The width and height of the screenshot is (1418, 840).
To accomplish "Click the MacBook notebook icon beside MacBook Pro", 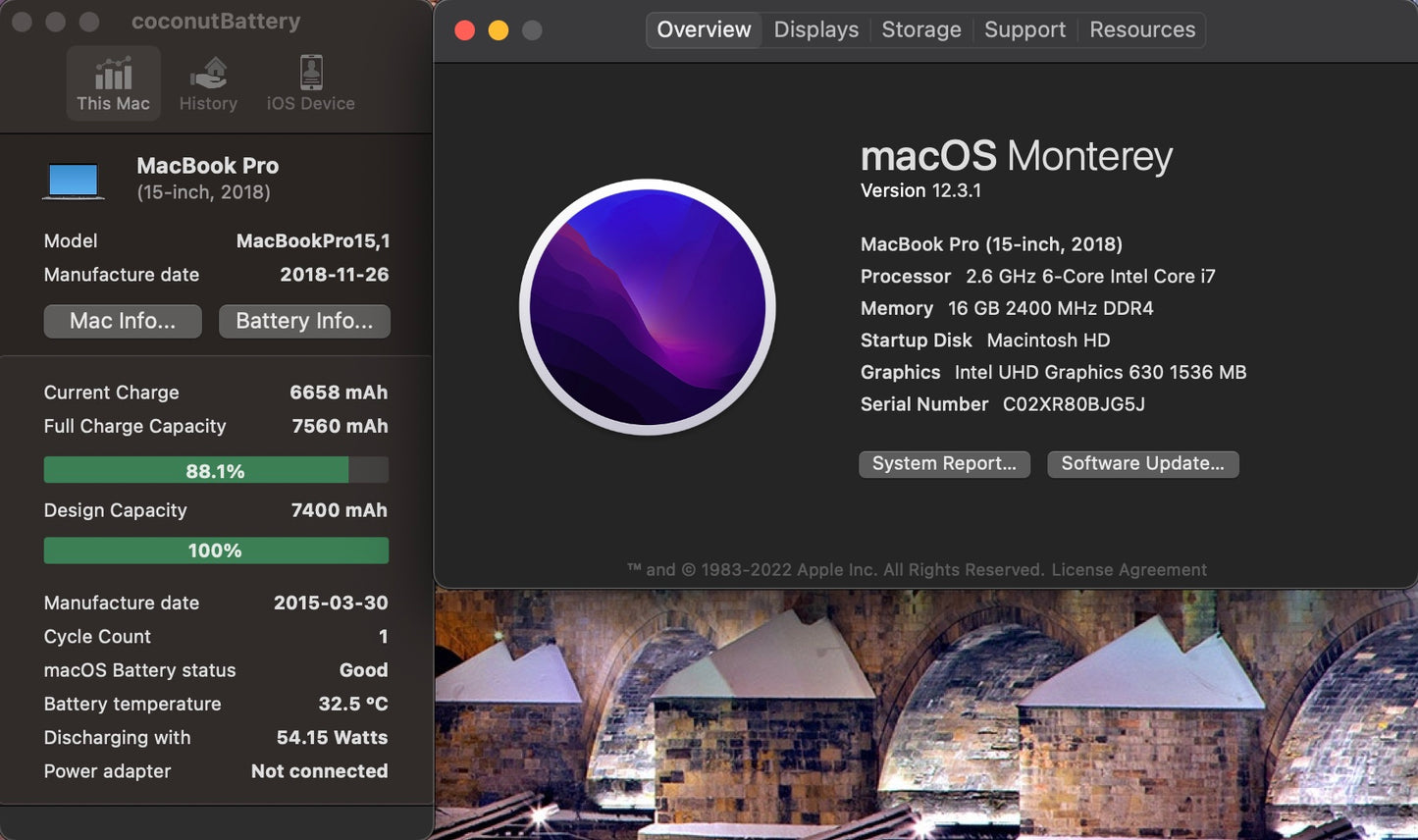I will coord(74,179).
